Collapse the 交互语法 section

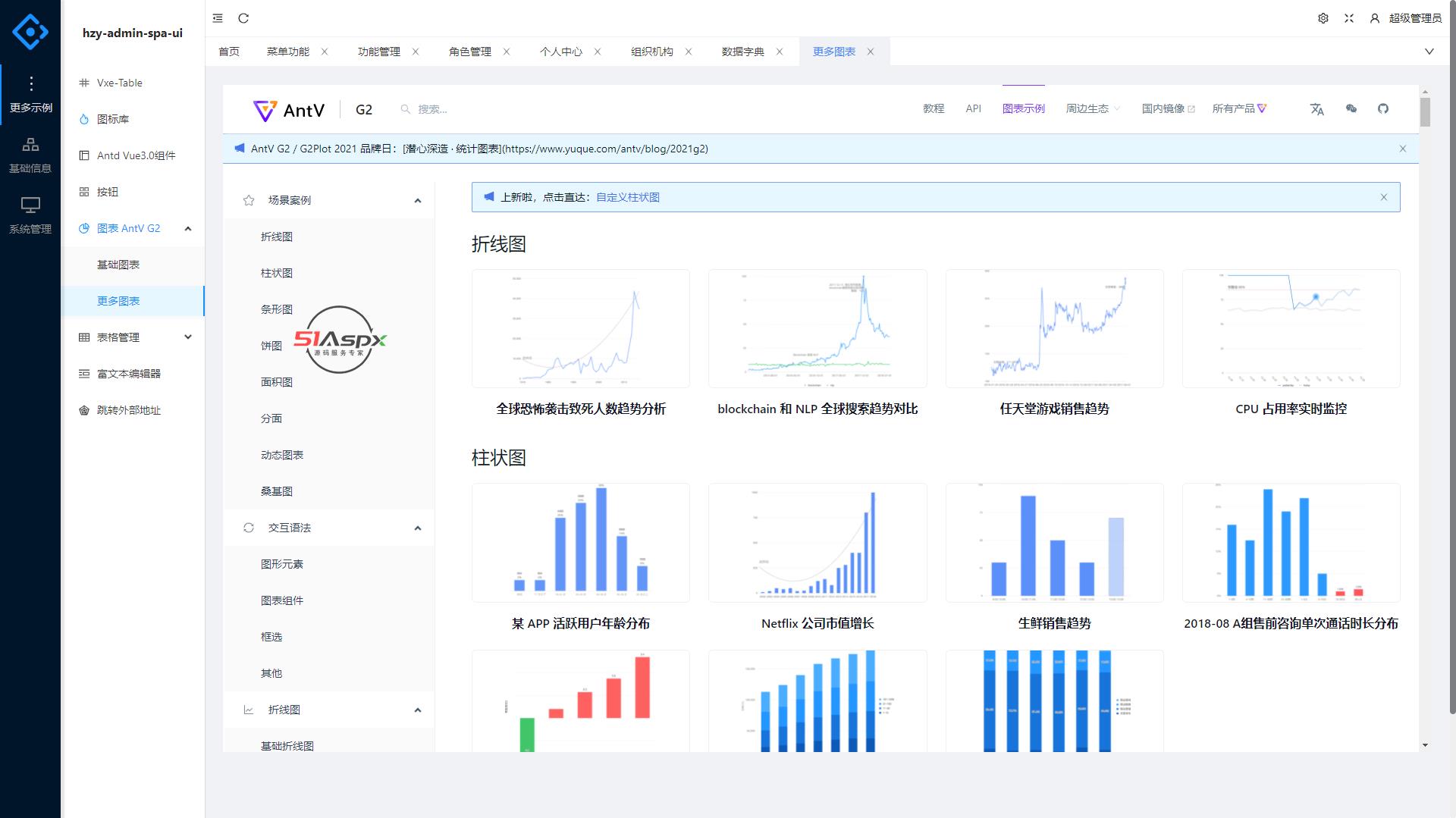(329, 528)
